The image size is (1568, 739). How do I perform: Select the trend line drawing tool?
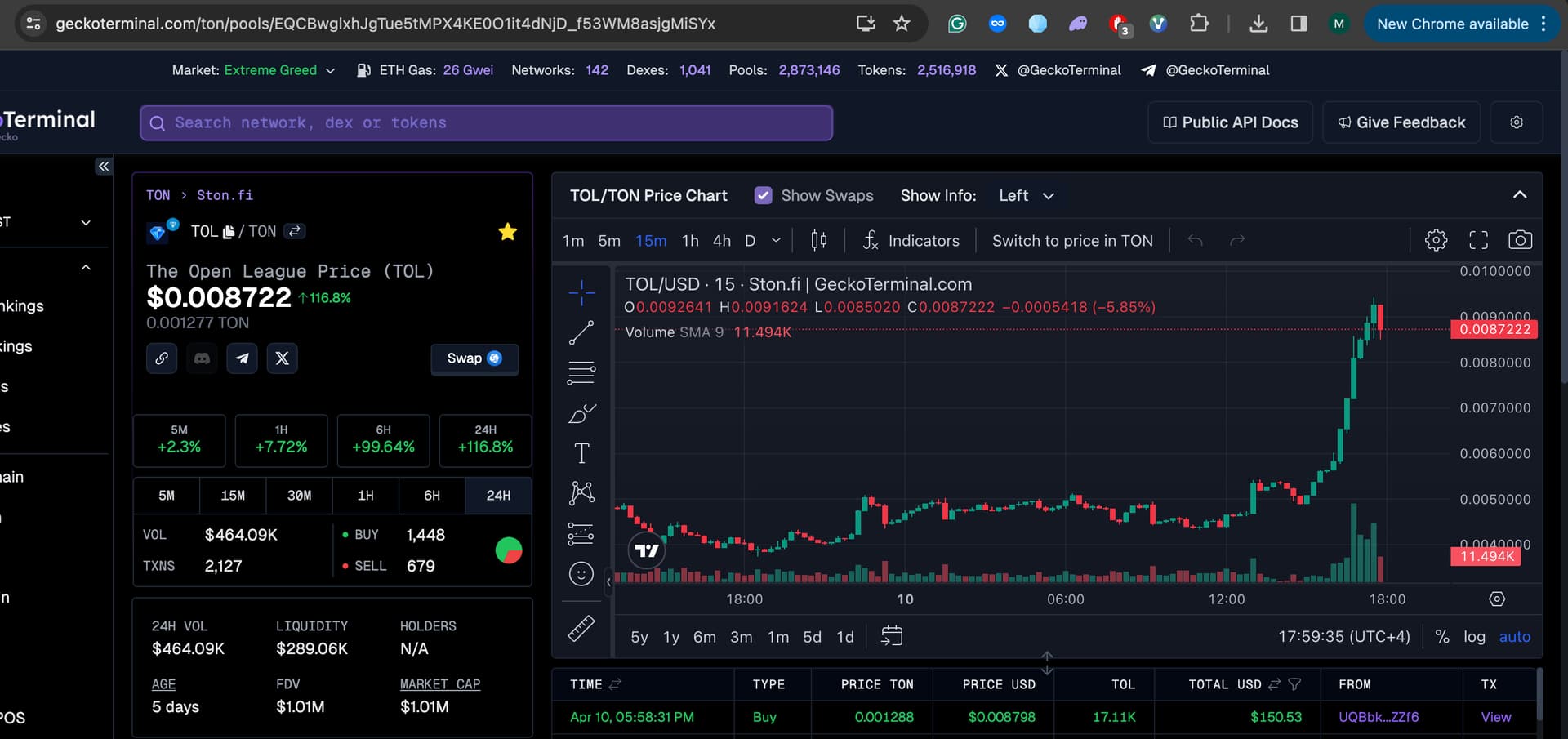point(581,332)
